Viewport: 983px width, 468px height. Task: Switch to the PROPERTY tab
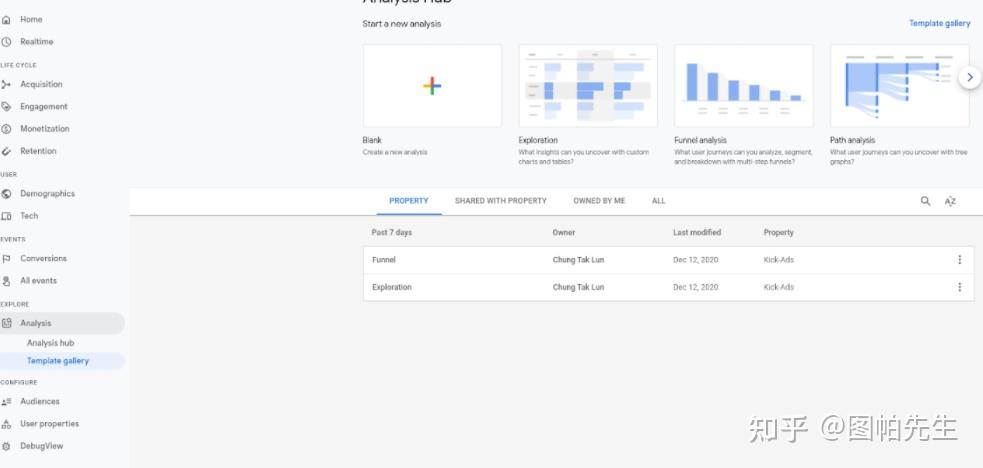[409, 201]
